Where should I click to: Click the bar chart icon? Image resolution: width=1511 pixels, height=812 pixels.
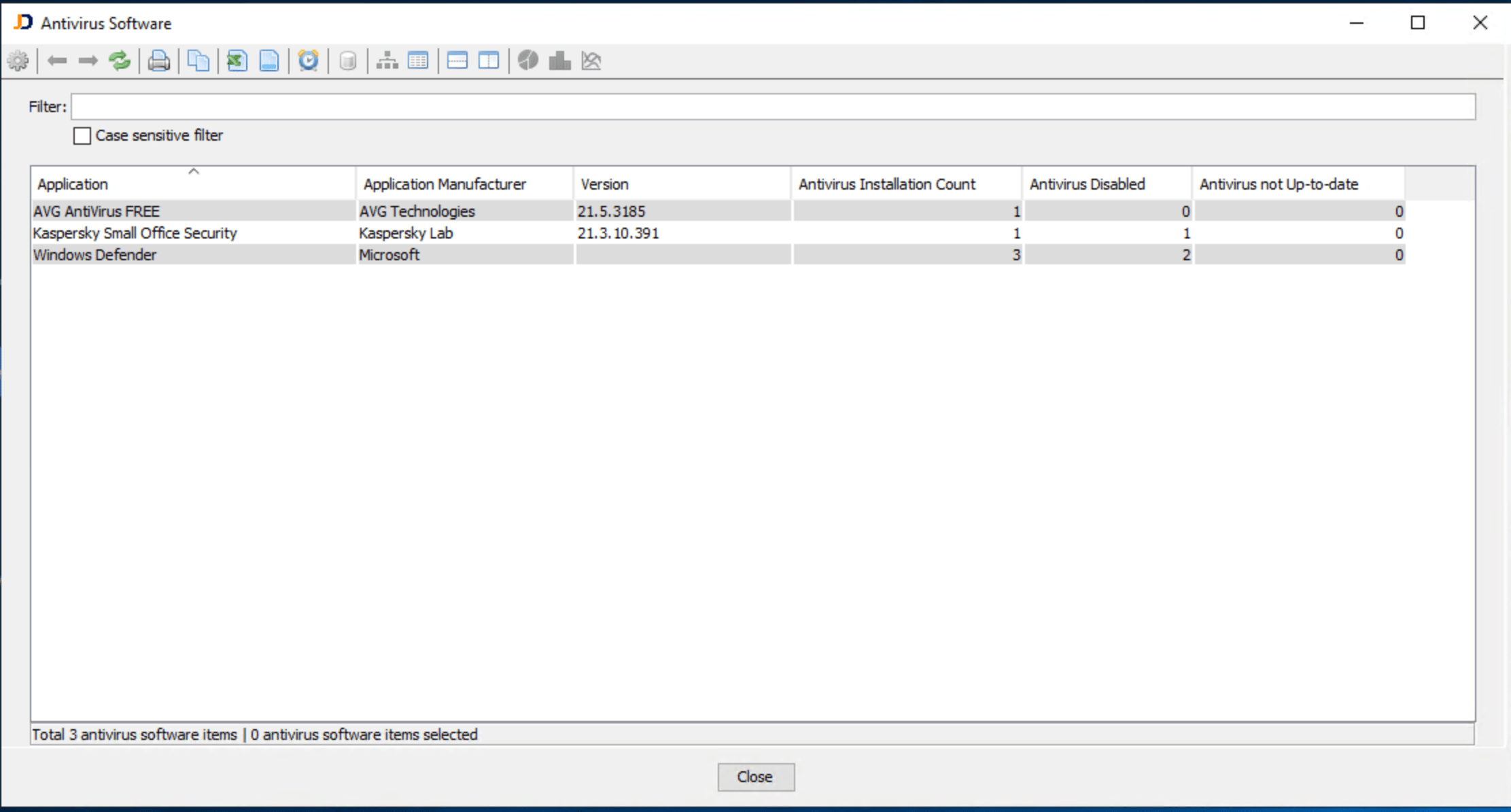559,61
